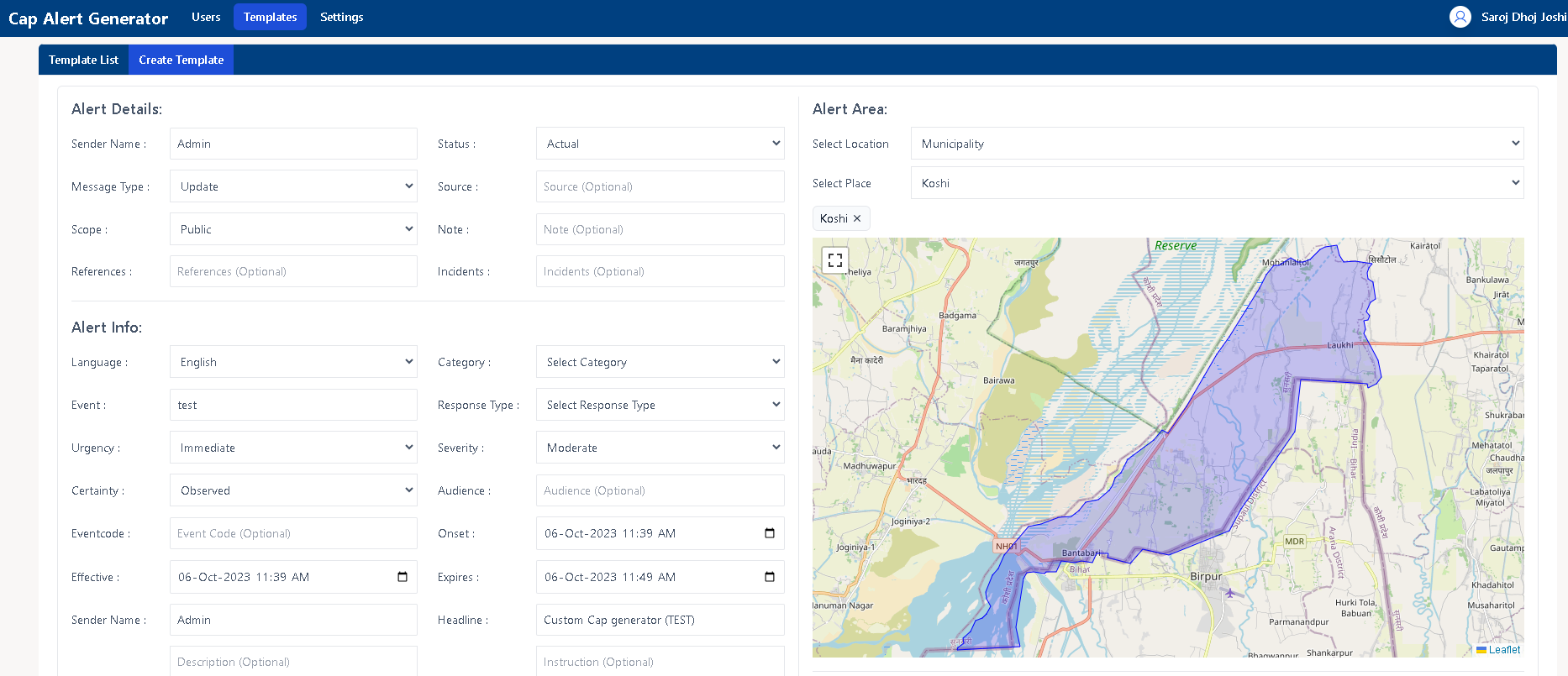Click the Cap Alert Generator brand link
Screen dimensions: 1568x676
point(88,18)
